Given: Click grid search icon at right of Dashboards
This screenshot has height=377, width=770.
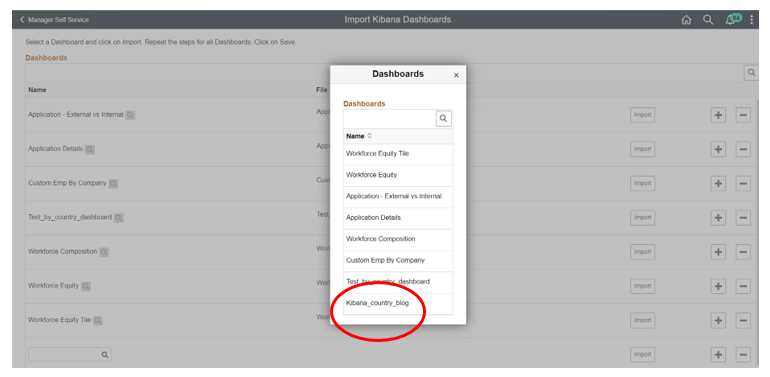Looking at the screenshot, I should pyautogui.click(x=751, y=73).
